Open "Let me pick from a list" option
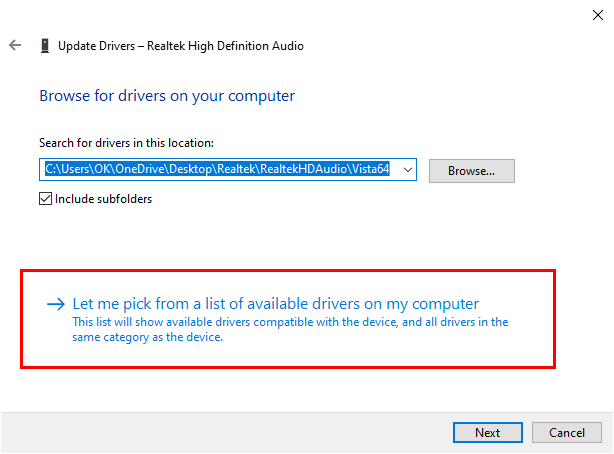 tap(276, 304)
